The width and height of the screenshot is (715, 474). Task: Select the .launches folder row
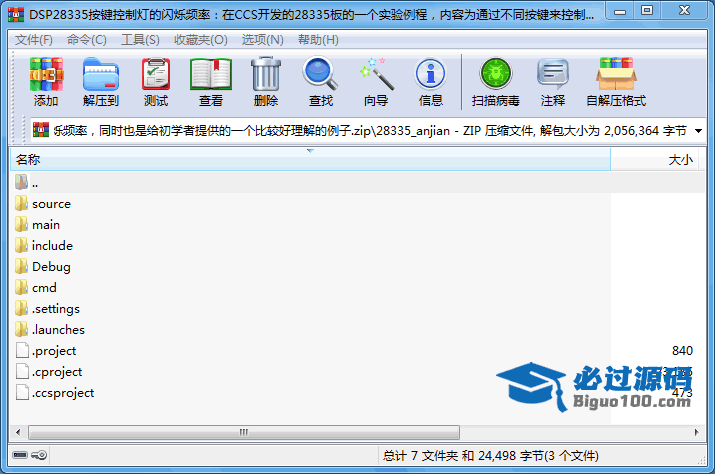point(356,329)
